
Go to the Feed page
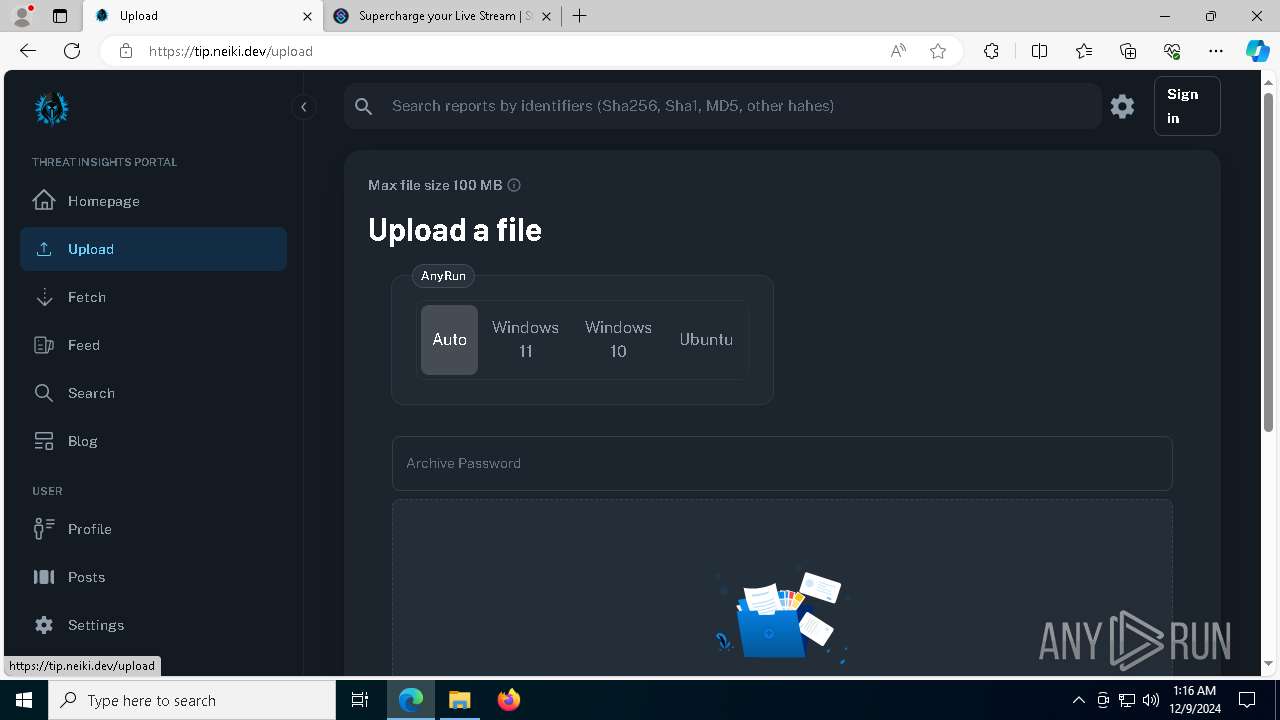[x=153, y=345]
